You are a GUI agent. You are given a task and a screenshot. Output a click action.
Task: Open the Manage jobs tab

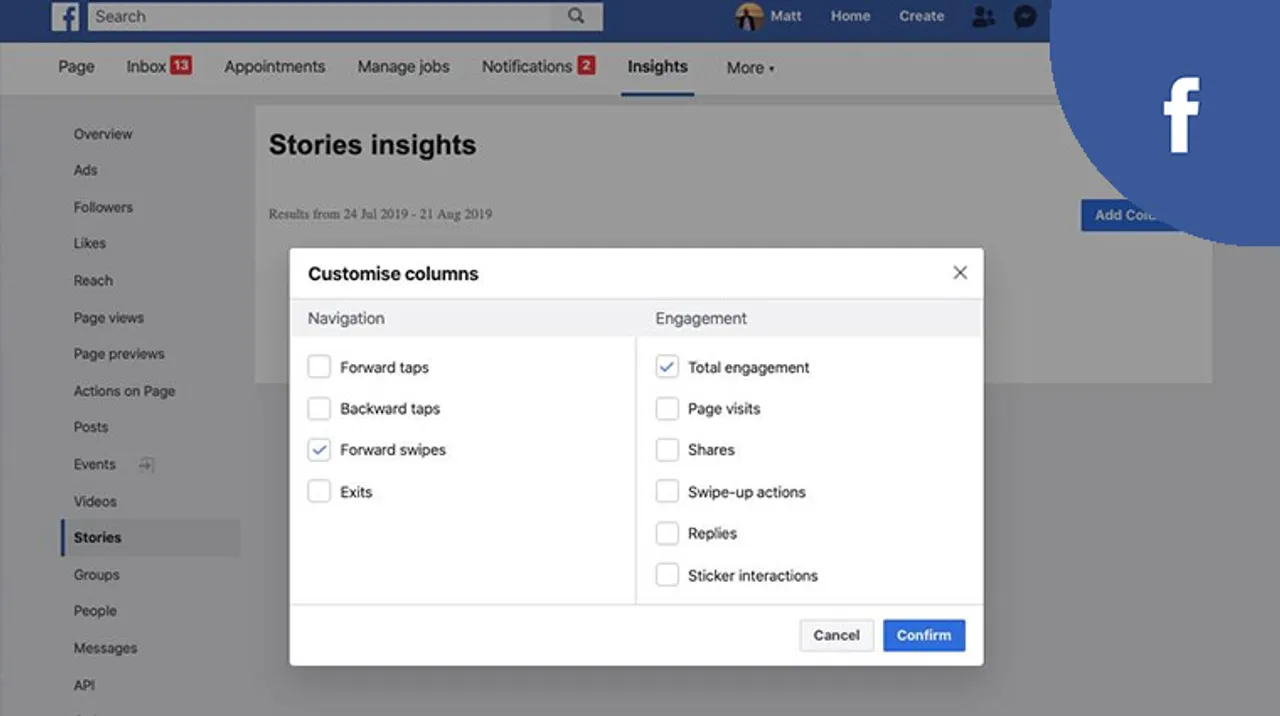(403, 67)
